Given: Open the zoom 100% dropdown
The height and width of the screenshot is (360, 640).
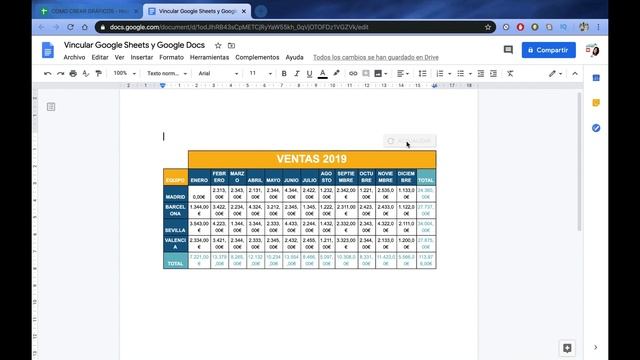Looking at the screenshot, I should tap(124, 73).
